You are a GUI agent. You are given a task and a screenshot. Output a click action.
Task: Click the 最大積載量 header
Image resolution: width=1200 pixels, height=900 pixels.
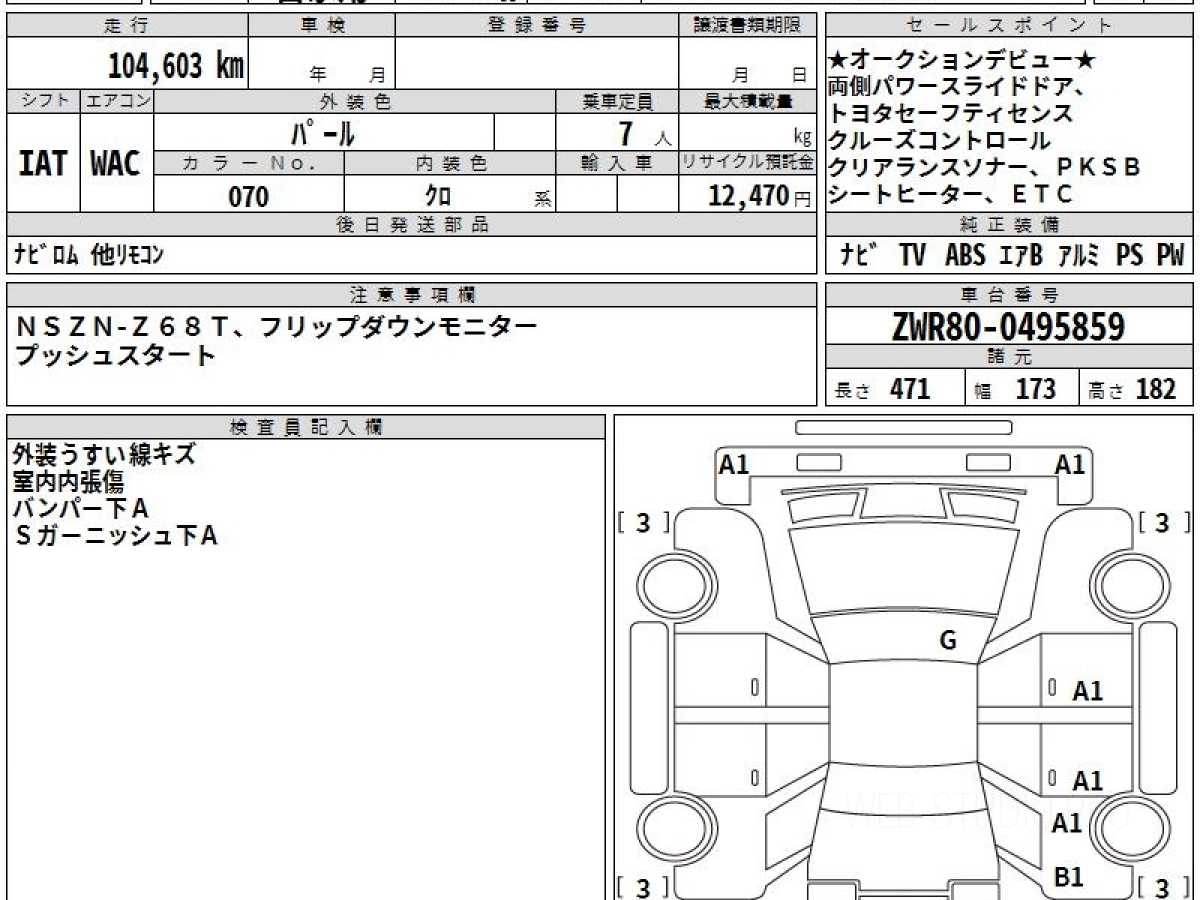click(747, 101)
